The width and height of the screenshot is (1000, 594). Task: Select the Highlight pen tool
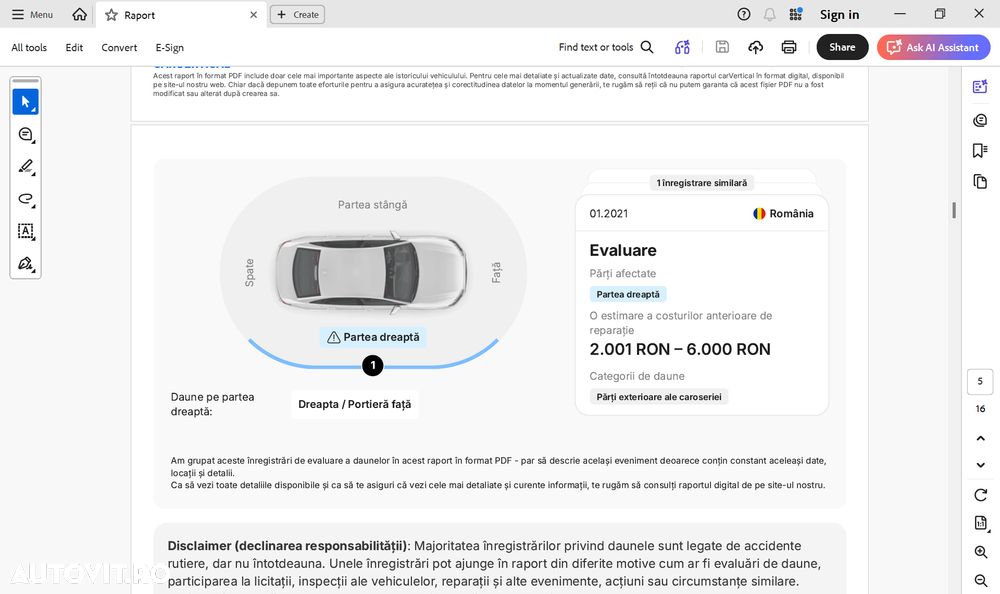point(26,167)
